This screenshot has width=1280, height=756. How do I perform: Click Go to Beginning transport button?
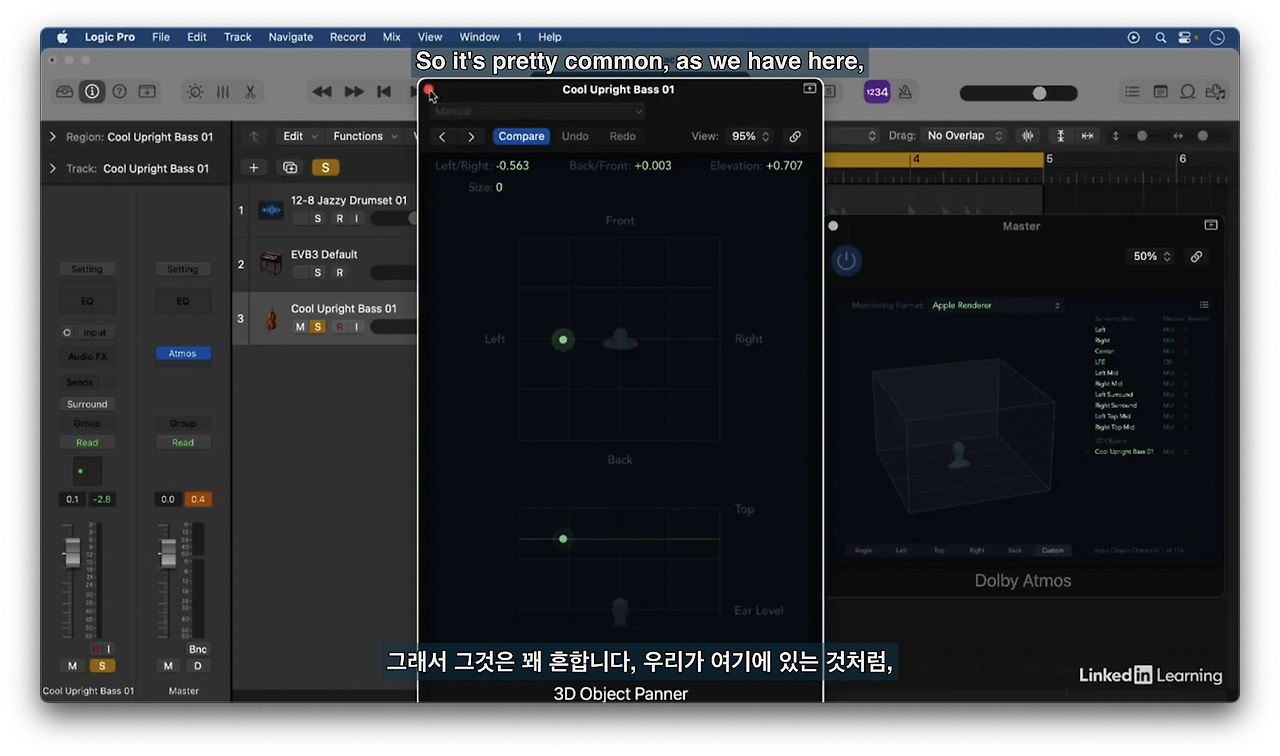384,91
